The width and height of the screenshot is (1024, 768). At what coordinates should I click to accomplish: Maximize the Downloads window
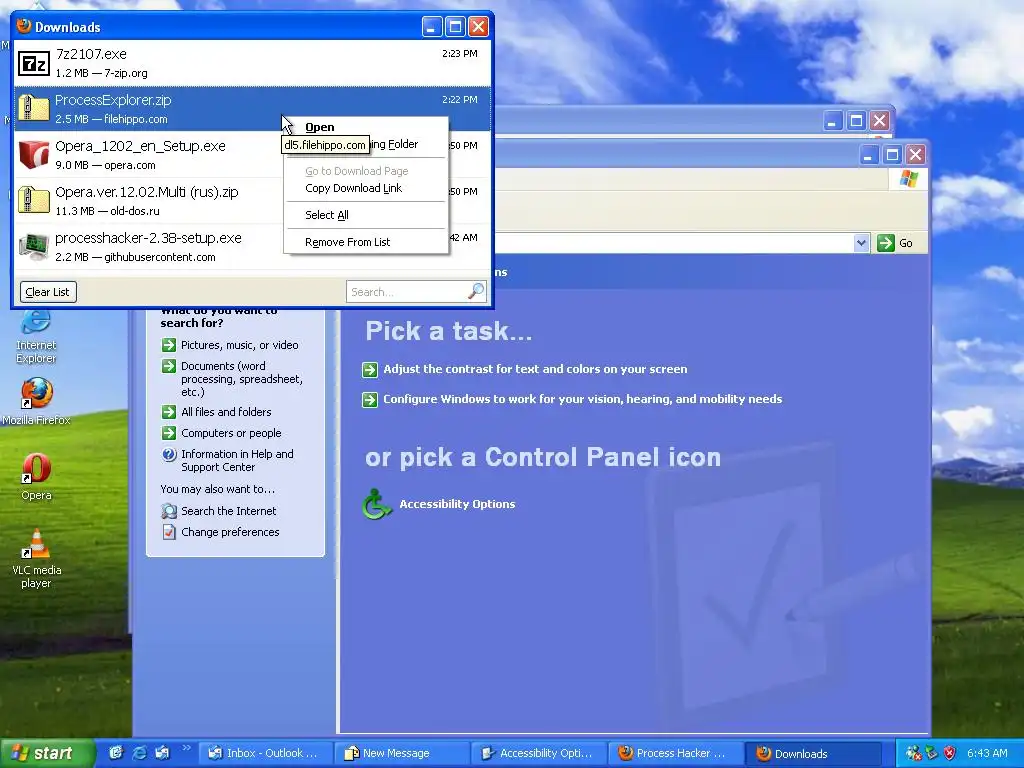pos(455,27)
